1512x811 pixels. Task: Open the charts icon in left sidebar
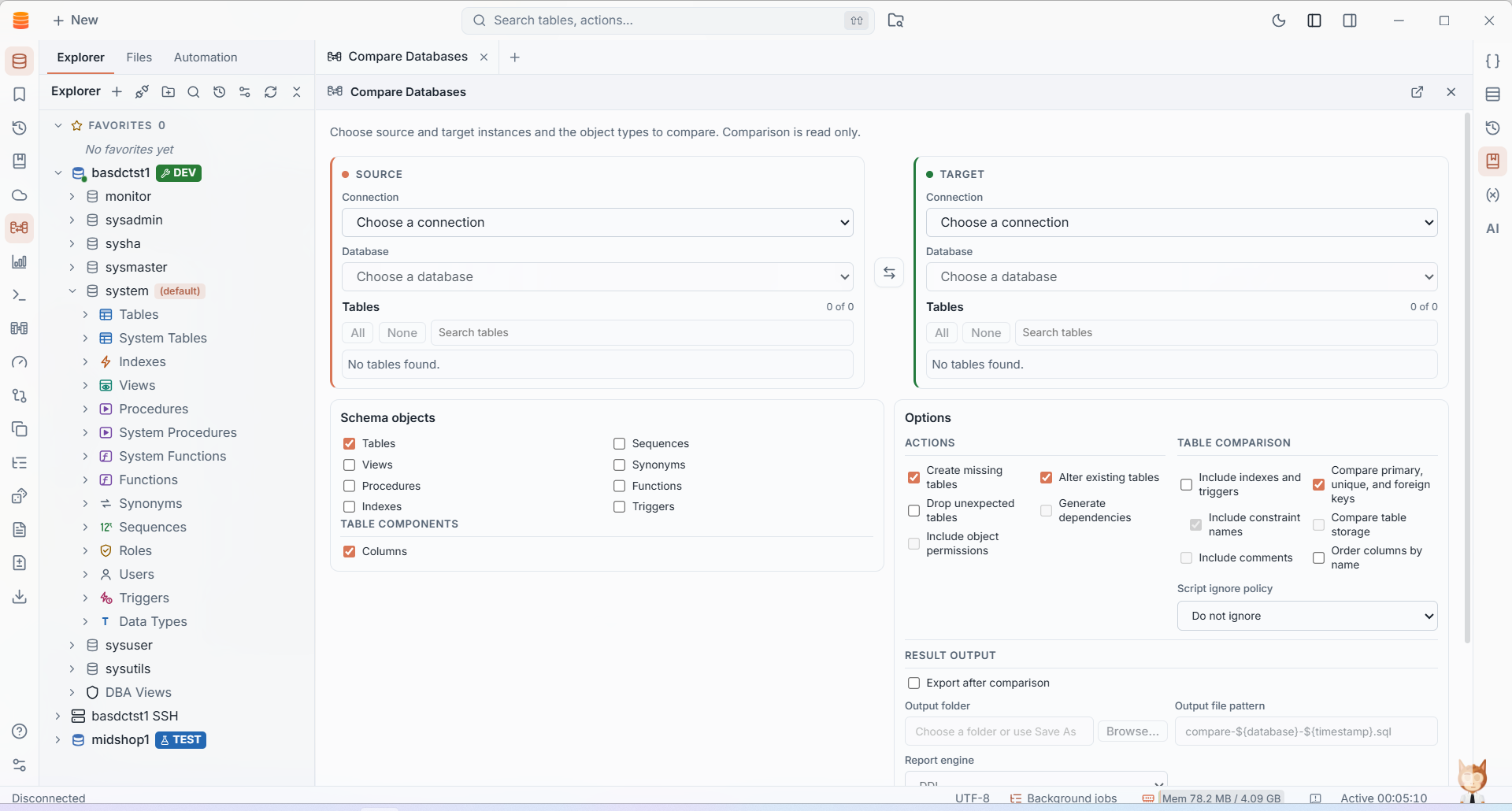tap(20, 262)
